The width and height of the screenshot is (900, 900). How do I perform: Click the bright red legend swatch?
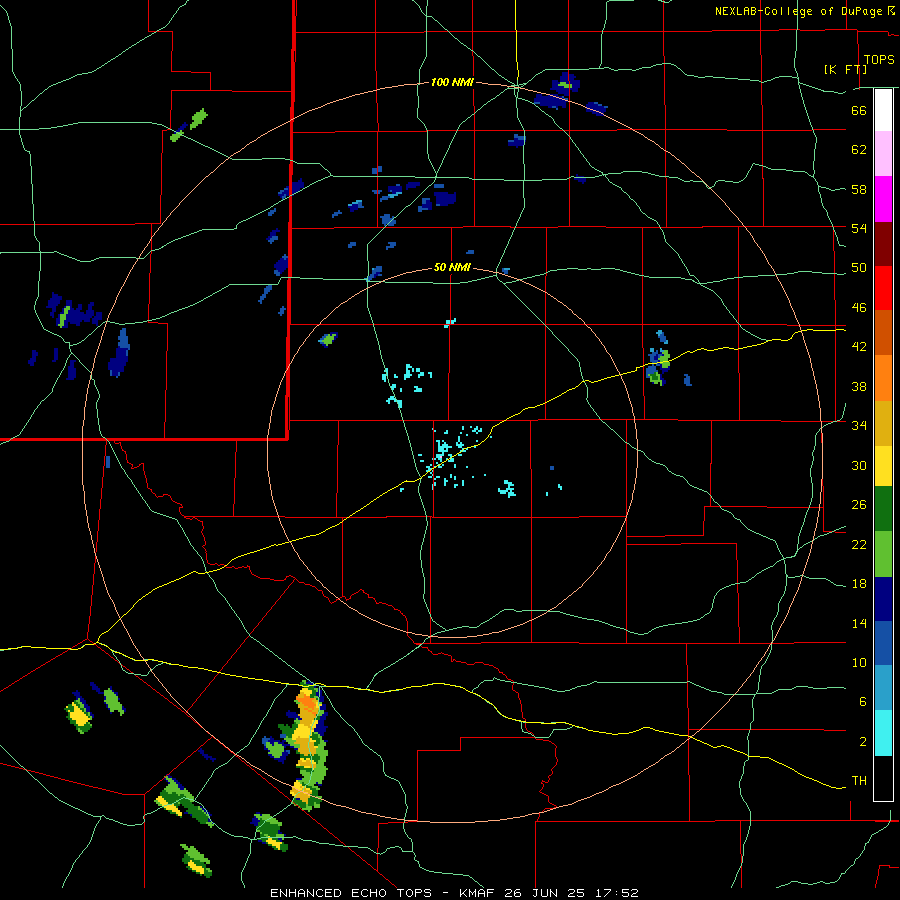tap(883, 288)
